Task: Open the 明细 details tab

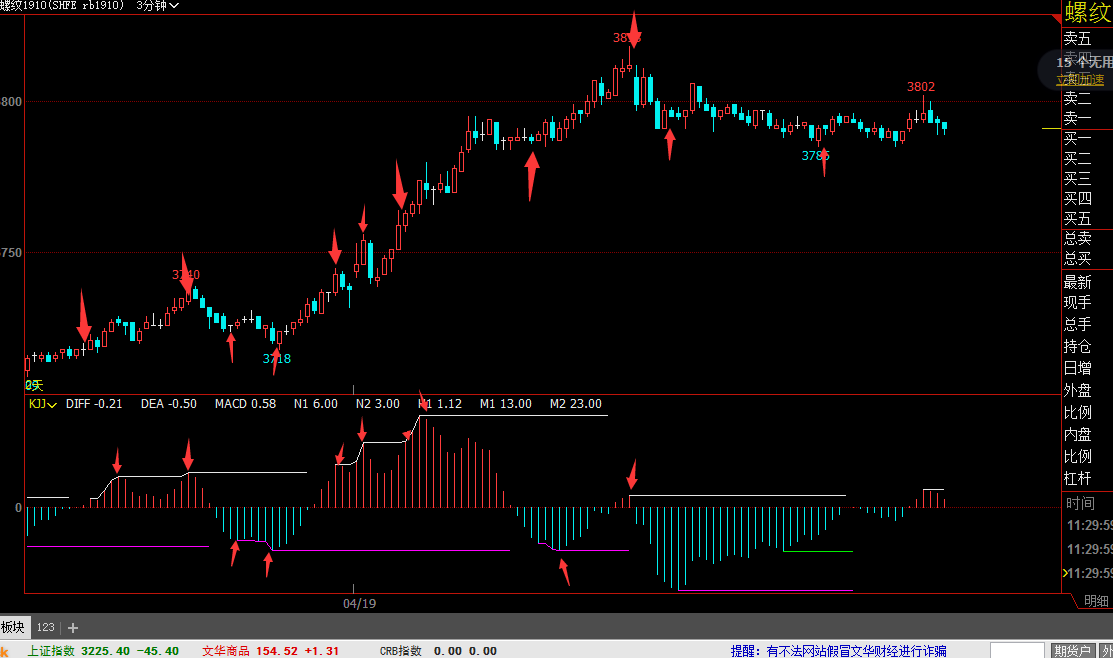Action: point(1096,601)
